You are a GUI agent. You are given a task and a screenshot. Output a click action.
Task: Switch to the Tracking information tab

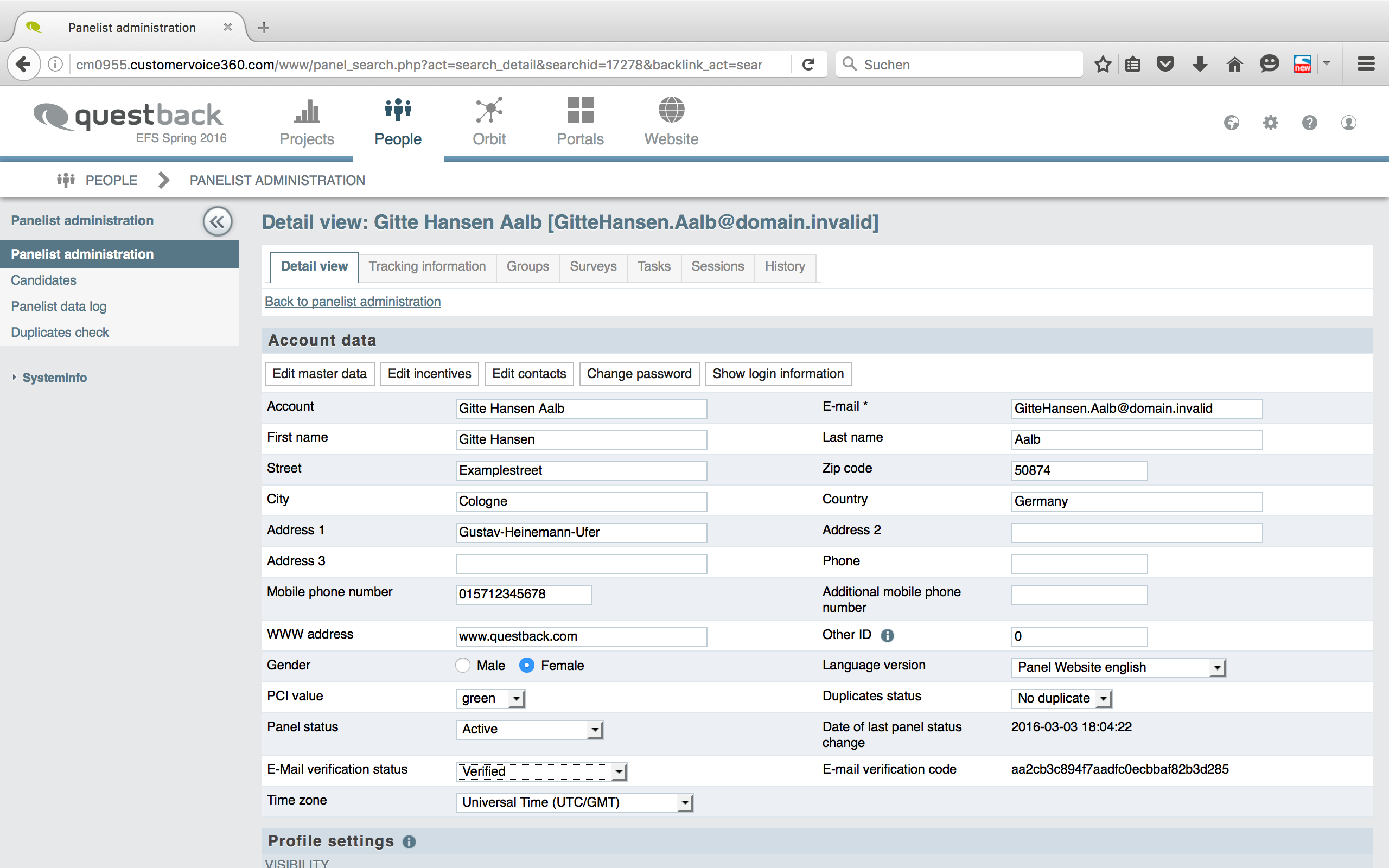pos(427,266)
